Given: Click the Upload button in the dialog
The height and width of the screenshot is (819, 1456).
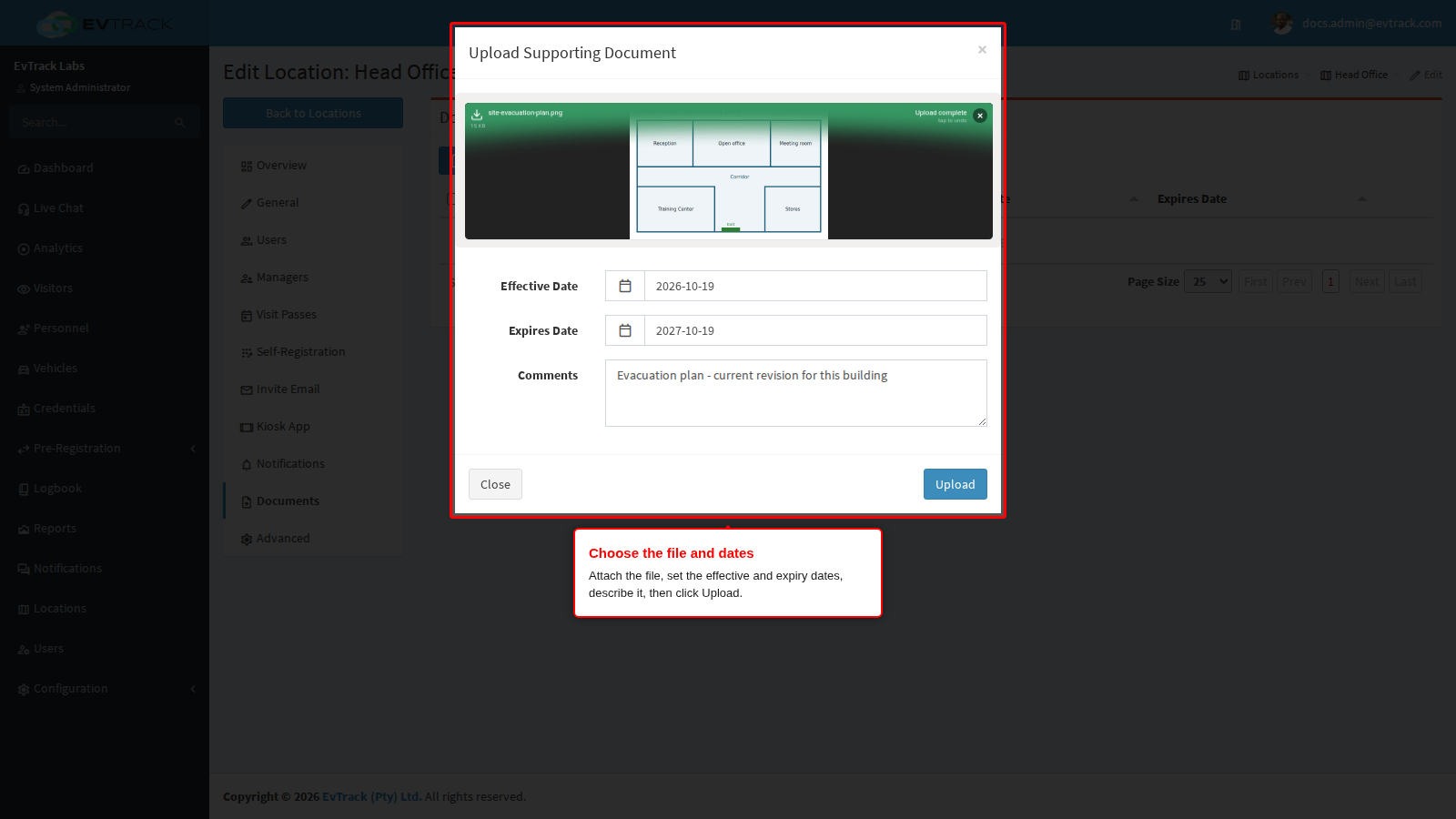Looking at the screenshot, I should tap(955, 484).
